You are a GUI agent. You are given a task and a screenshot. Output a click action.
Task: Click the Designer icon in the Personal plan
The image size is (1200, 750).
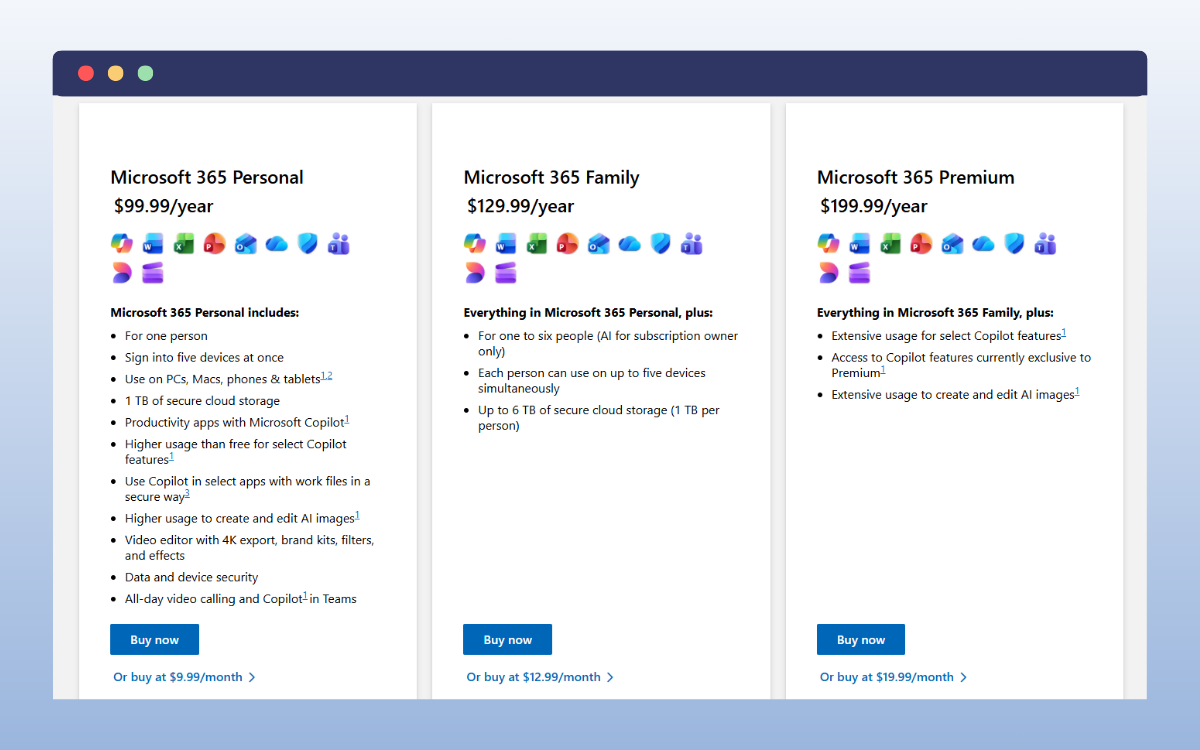(x=121, y=273)
